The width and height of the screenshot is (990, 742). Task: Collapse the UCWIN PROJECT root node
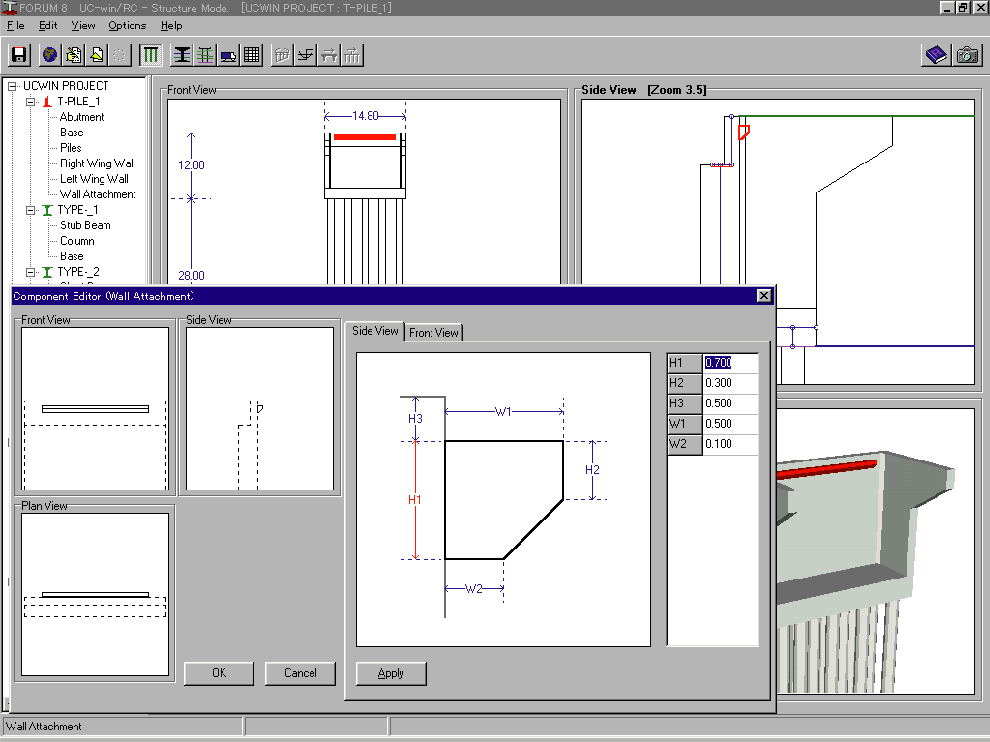[x=13, y=86]
